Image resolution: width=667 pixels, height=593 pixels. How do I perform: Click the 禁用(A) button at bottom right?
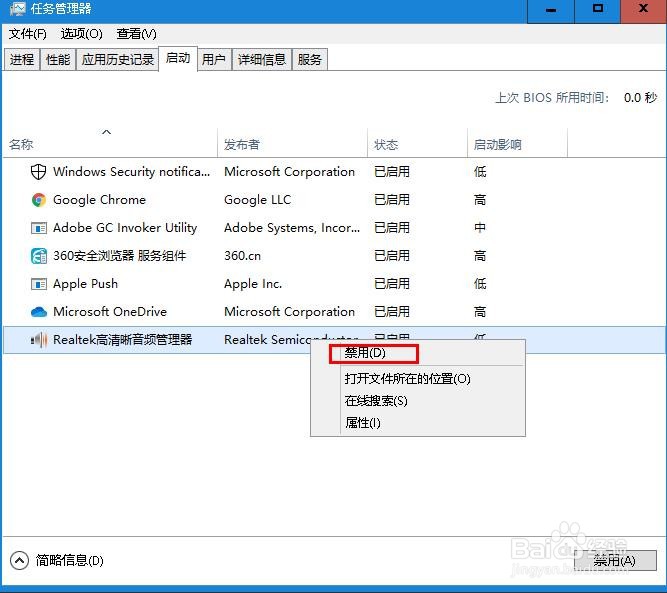tap(615, 561)
